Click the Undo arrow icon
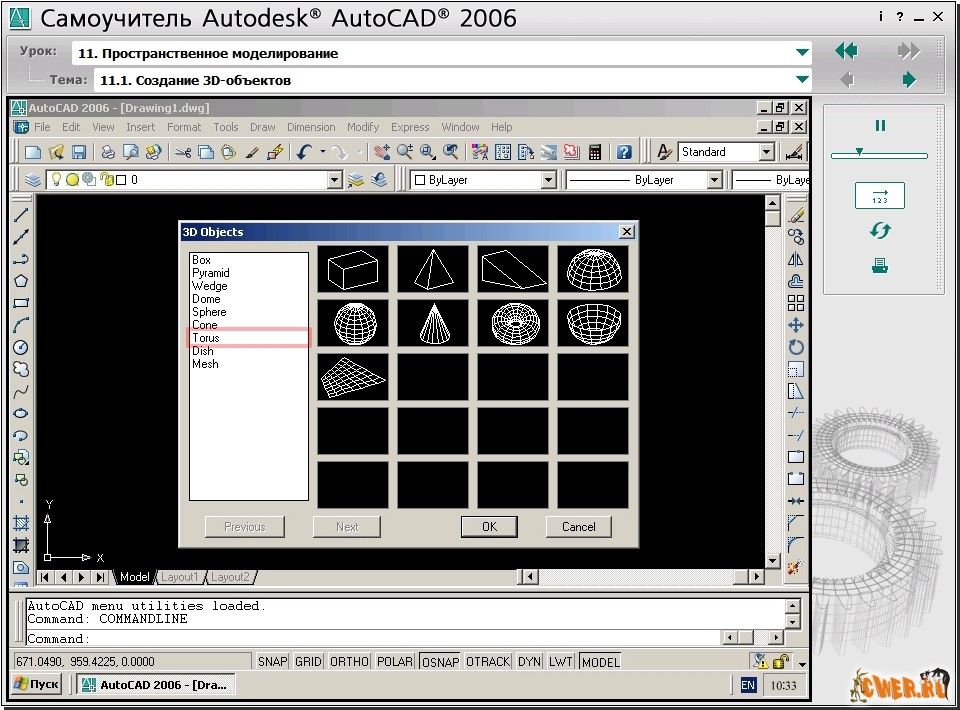This screenshot has width=960, height=710. (304, 152)
